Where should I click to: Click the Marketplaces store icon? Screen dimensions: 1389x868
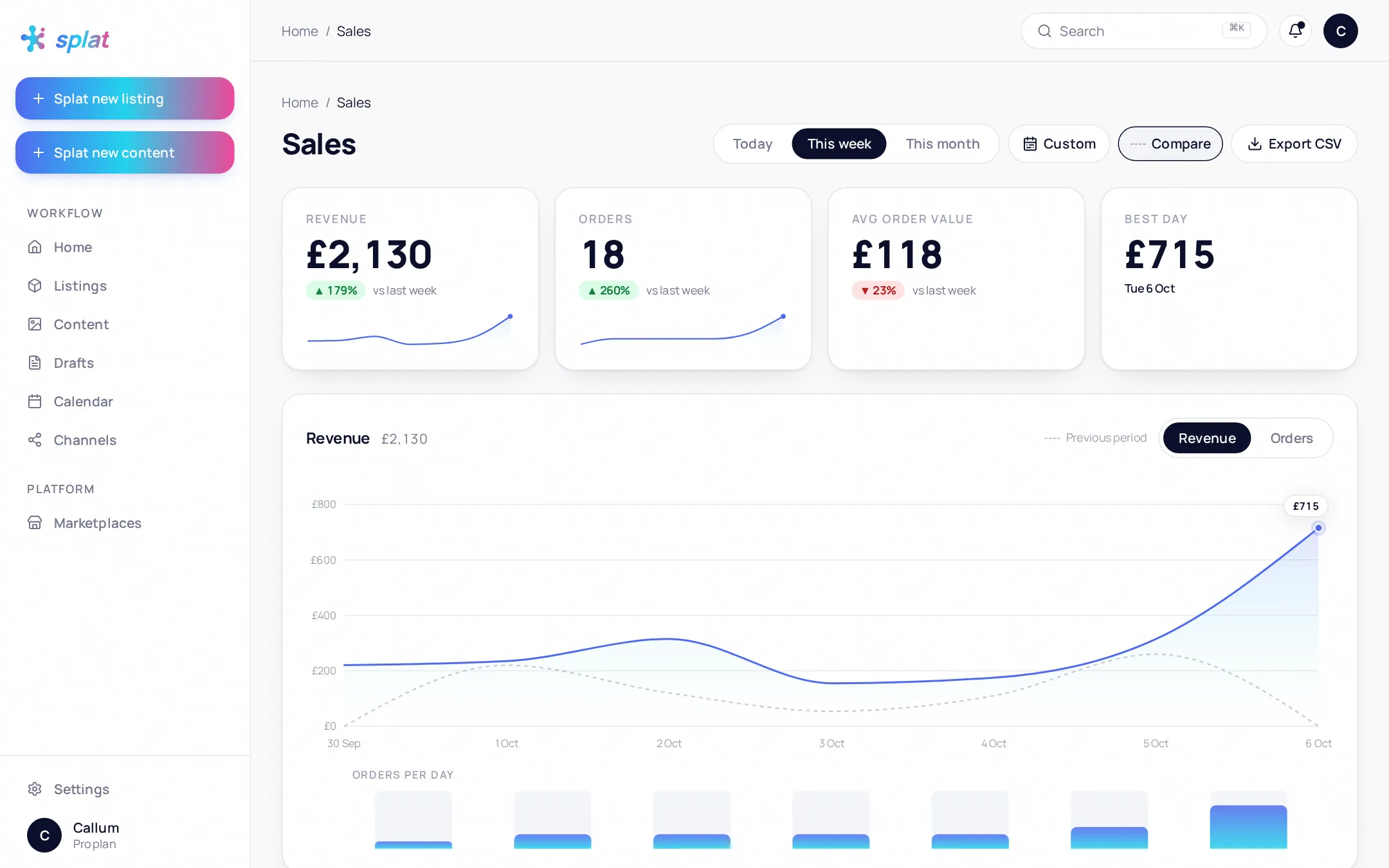coord(35,523)
